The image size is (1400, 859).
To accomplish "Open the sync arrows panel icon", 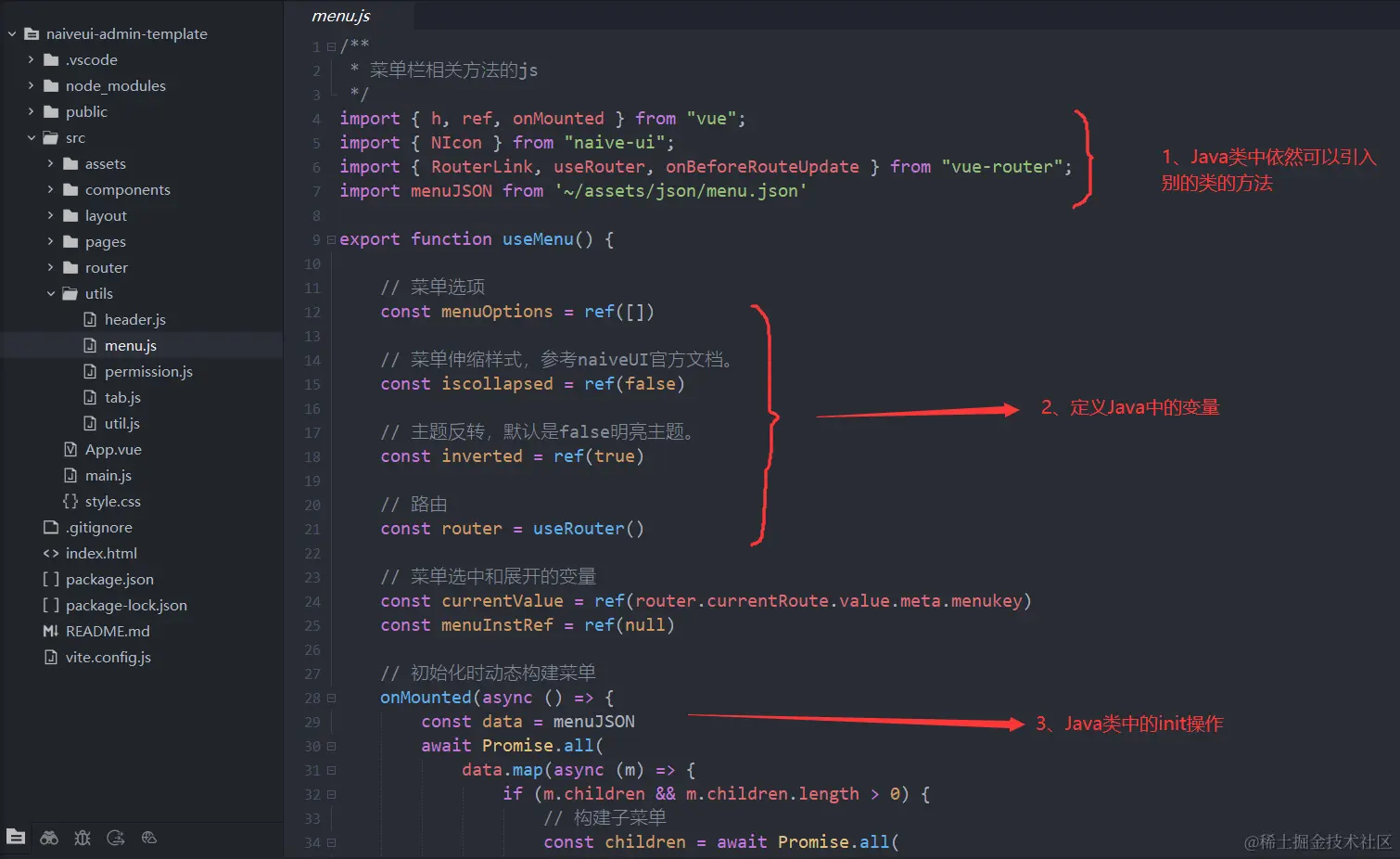I will click(x=116, y=838).
